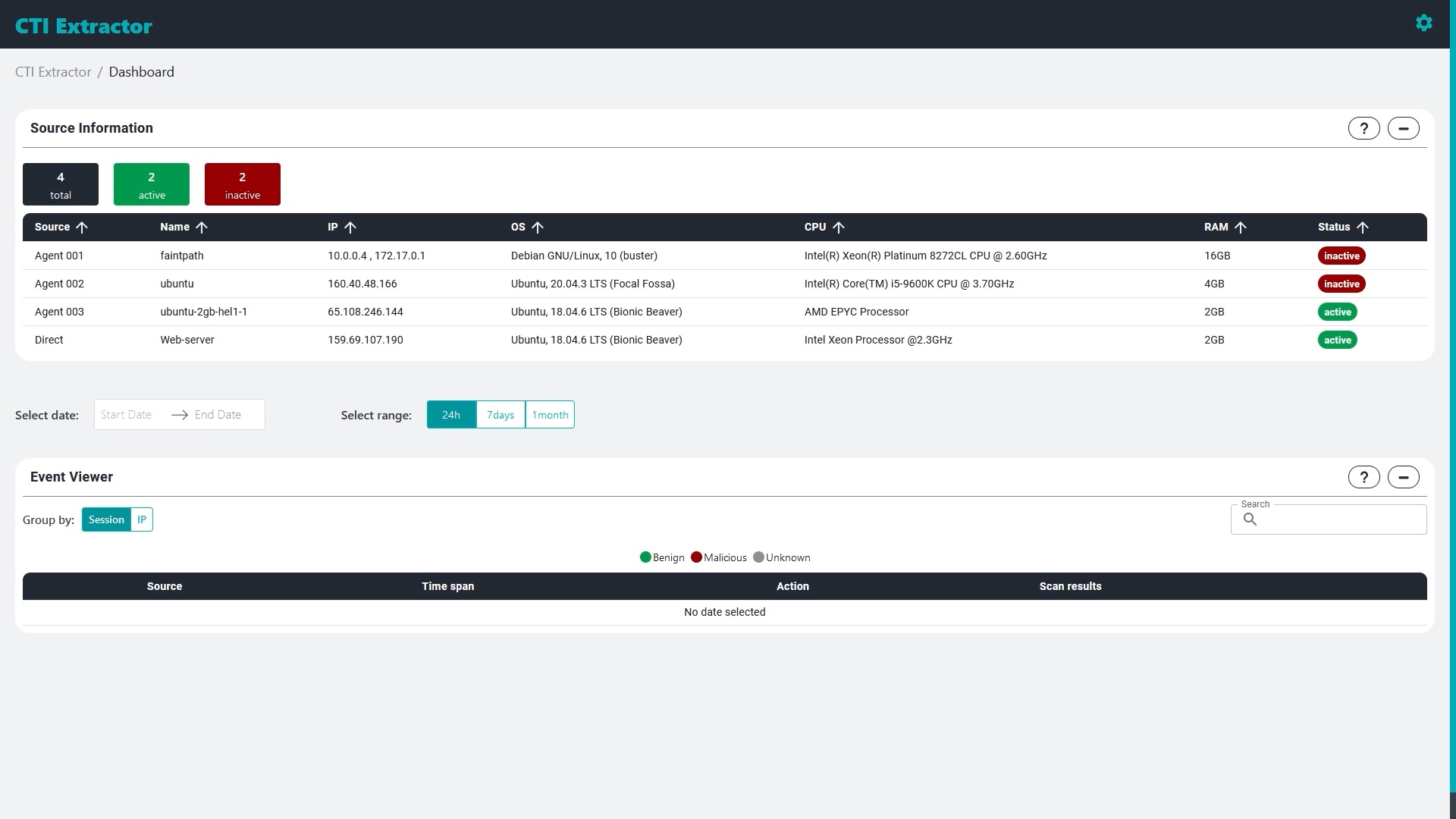Collapse the Event Viewer panel
This screenshot has width=1456, height=819.
pos(1403,476)
